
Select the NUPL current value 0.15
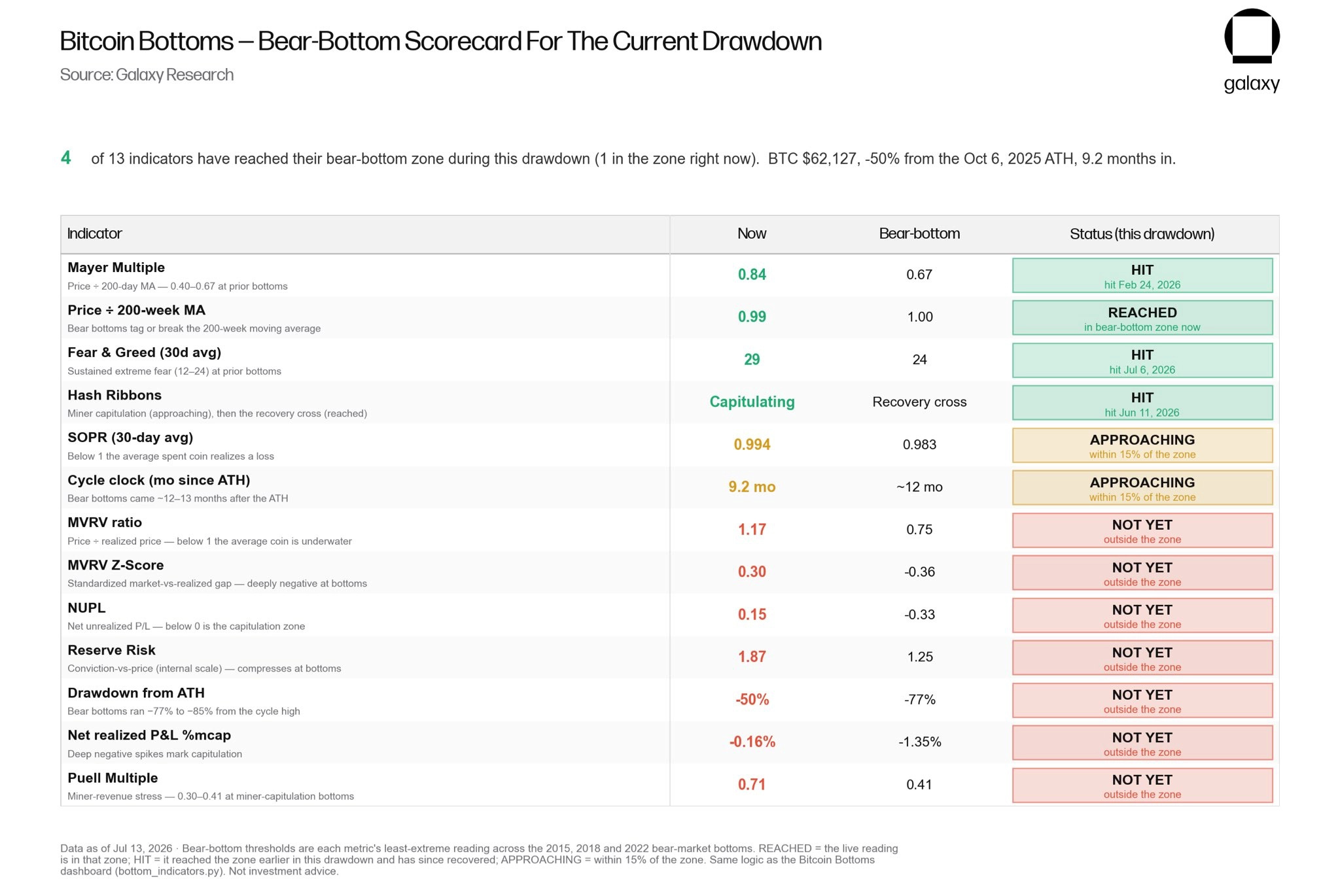click(x=752, y=614)
